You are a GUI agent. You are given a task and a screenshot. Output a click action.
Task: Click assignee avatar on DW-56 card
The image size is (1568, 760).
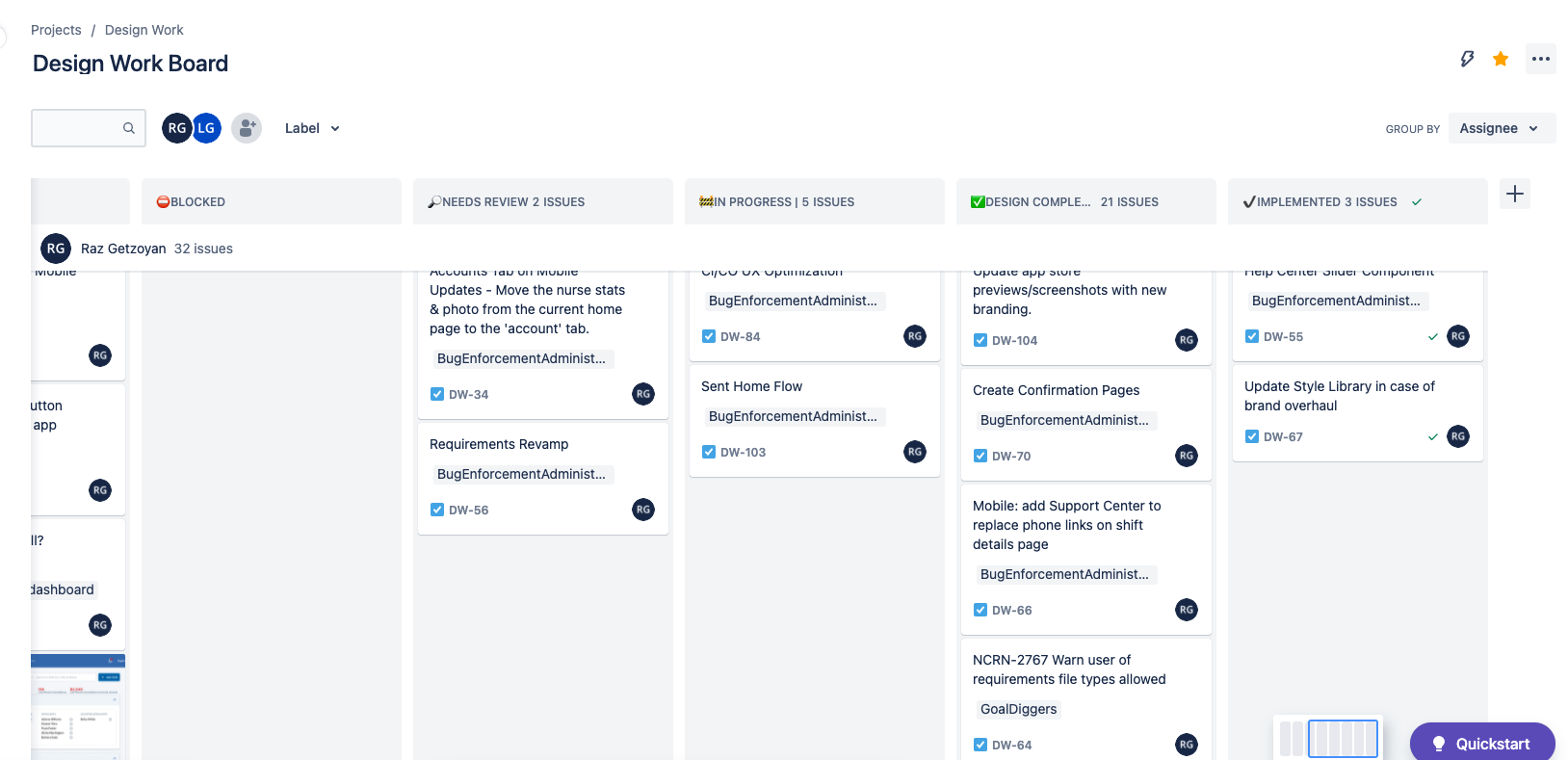coord(643,510)
